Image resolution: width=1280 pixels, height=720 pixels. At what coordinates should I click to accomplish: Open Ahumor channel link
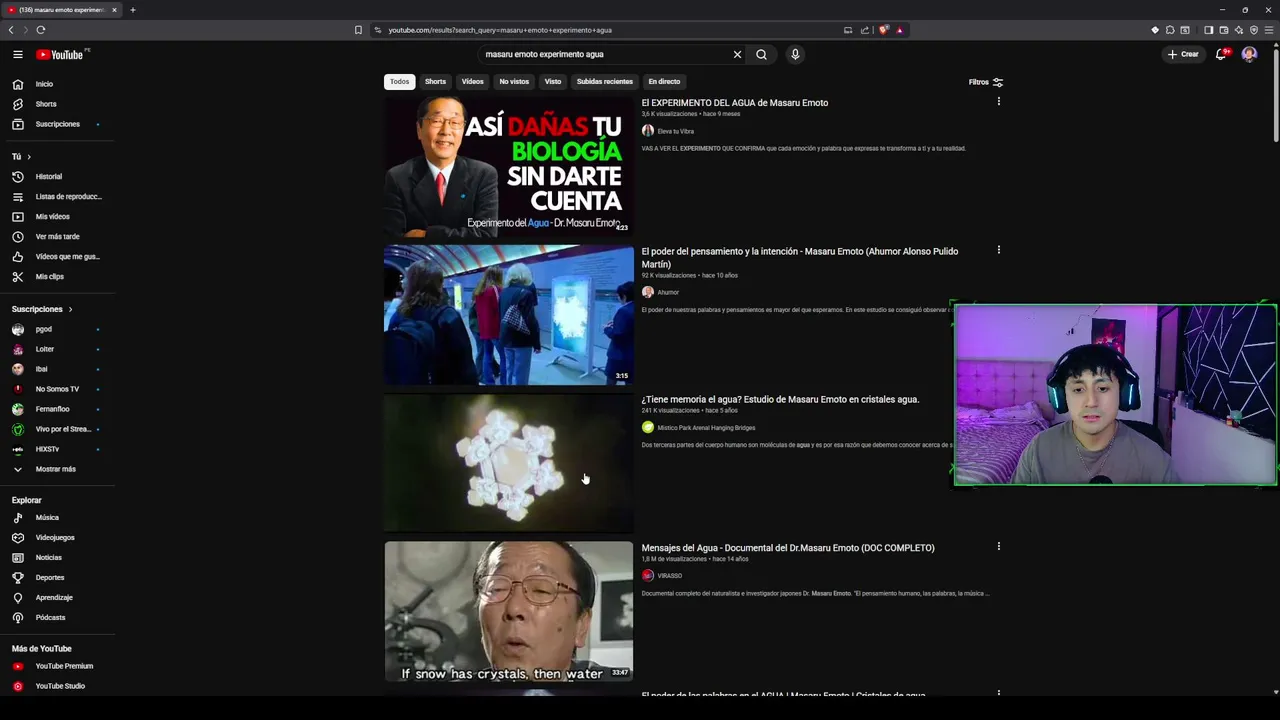[668, 292]
